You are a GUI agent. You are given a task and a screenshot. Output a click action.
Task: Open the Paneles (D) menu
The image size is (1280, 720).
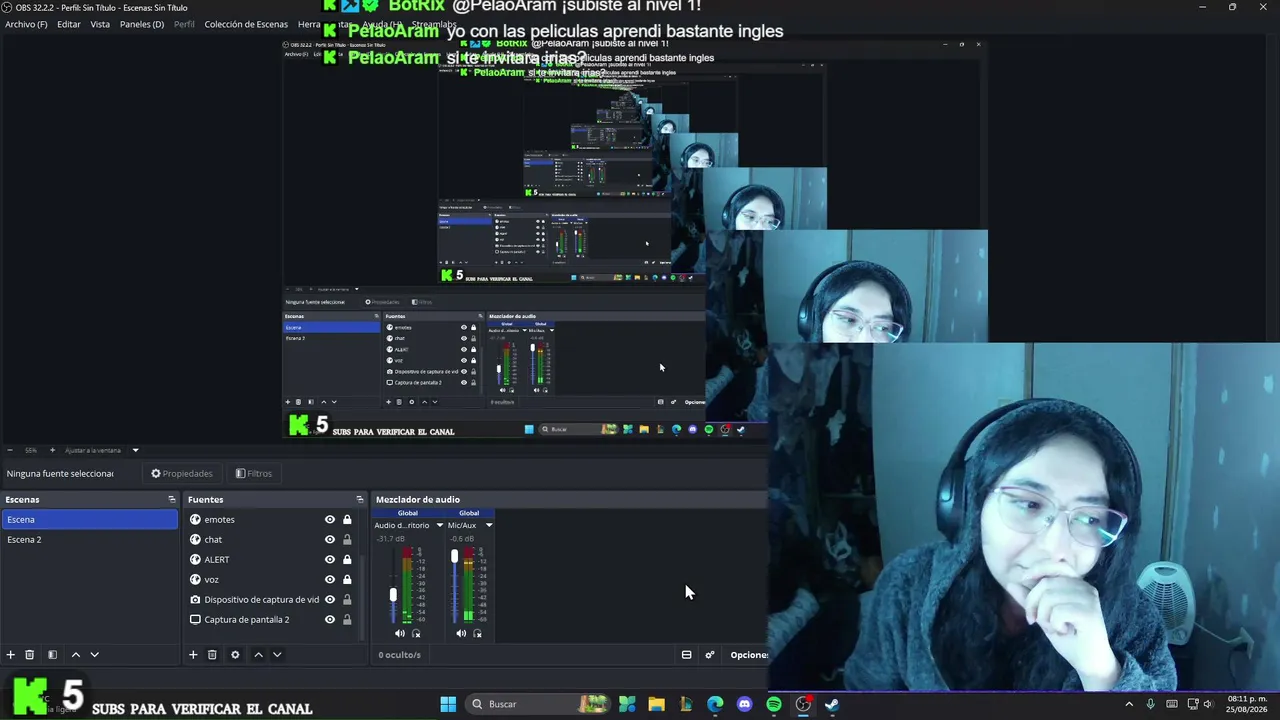click(142, 24)
